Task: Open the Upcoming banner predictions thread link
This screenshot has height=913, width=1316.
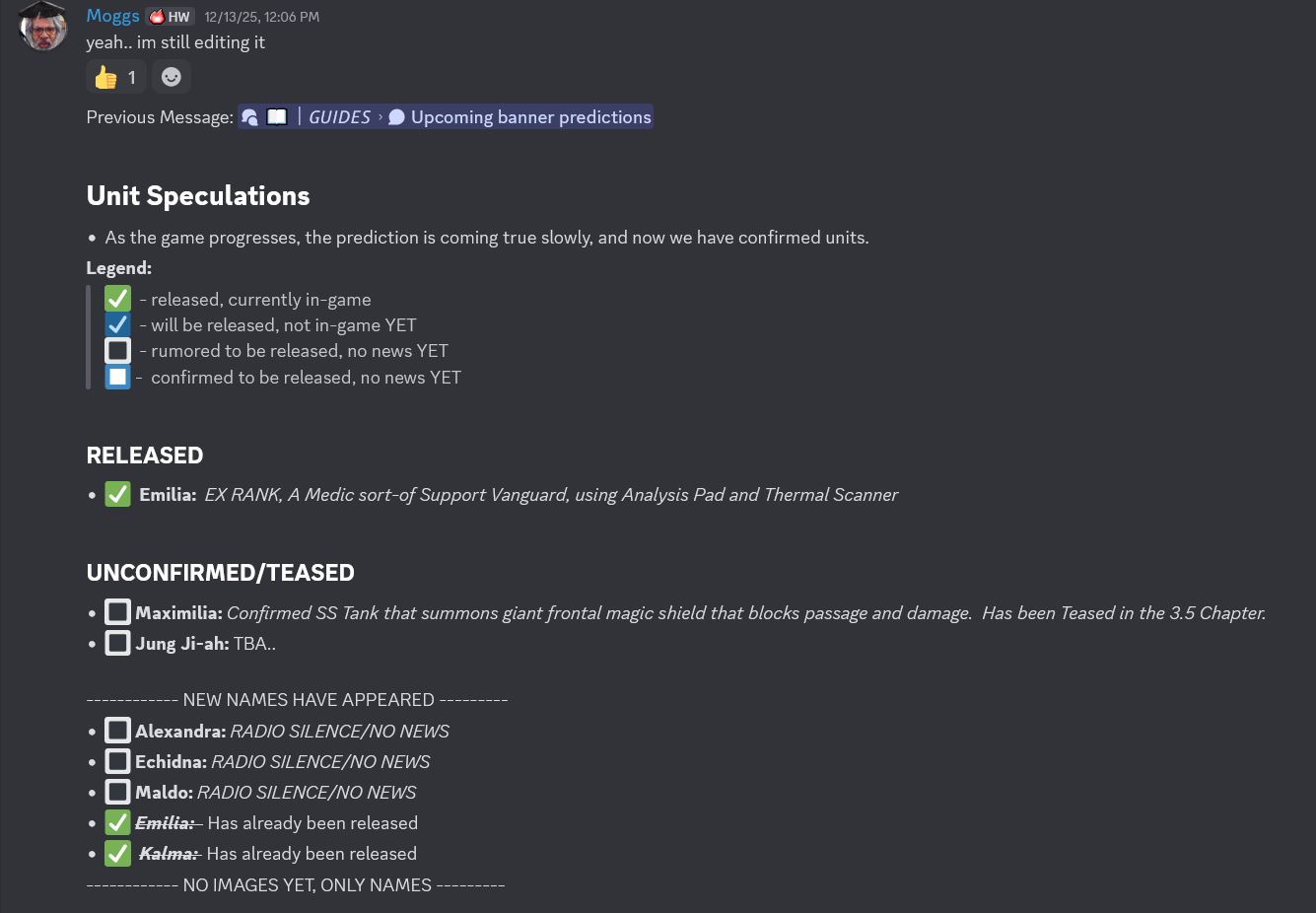Action: tap(530, 117)
